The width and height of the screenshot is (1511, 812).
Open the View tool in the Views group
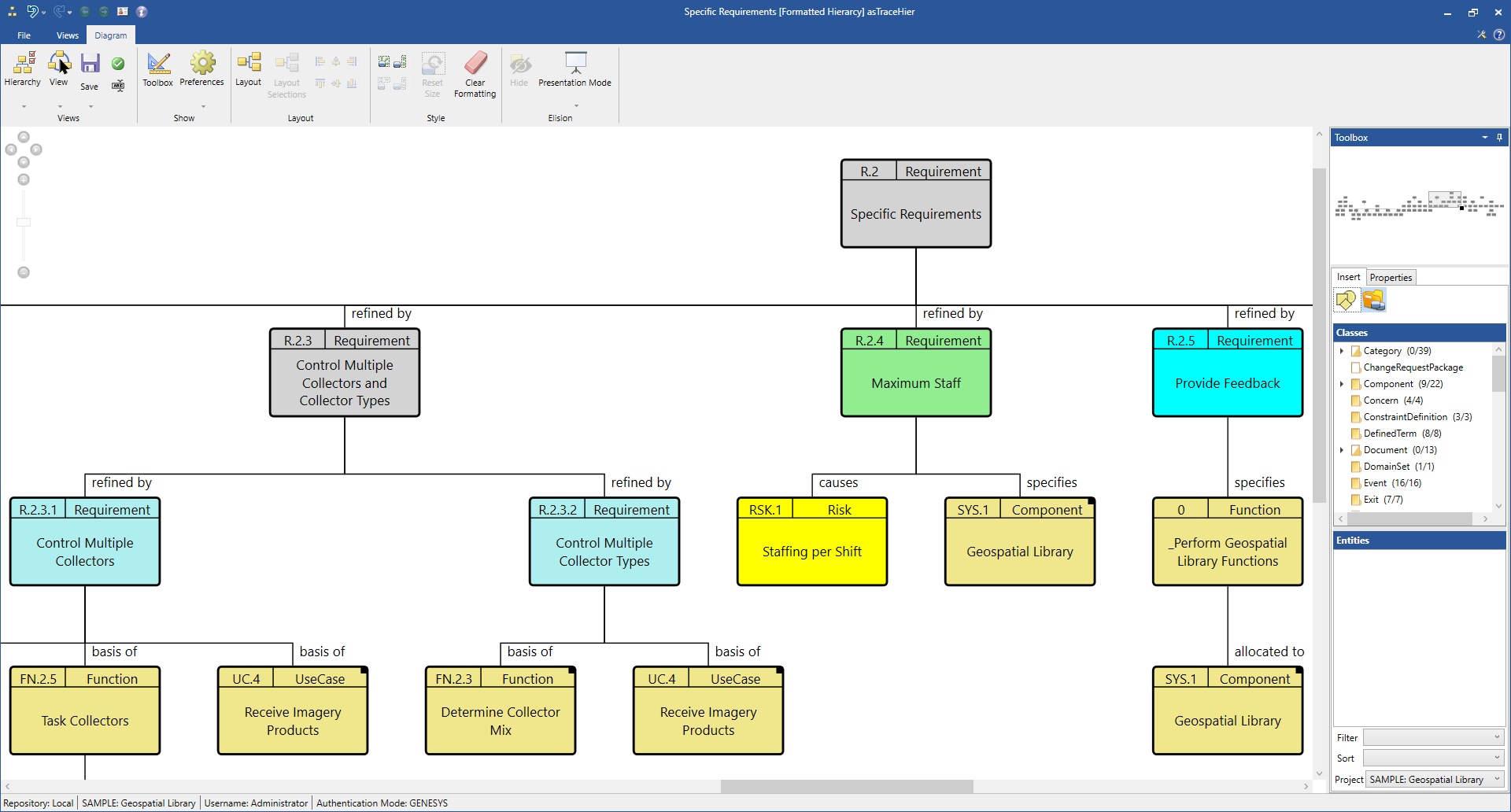click(58, 68)
